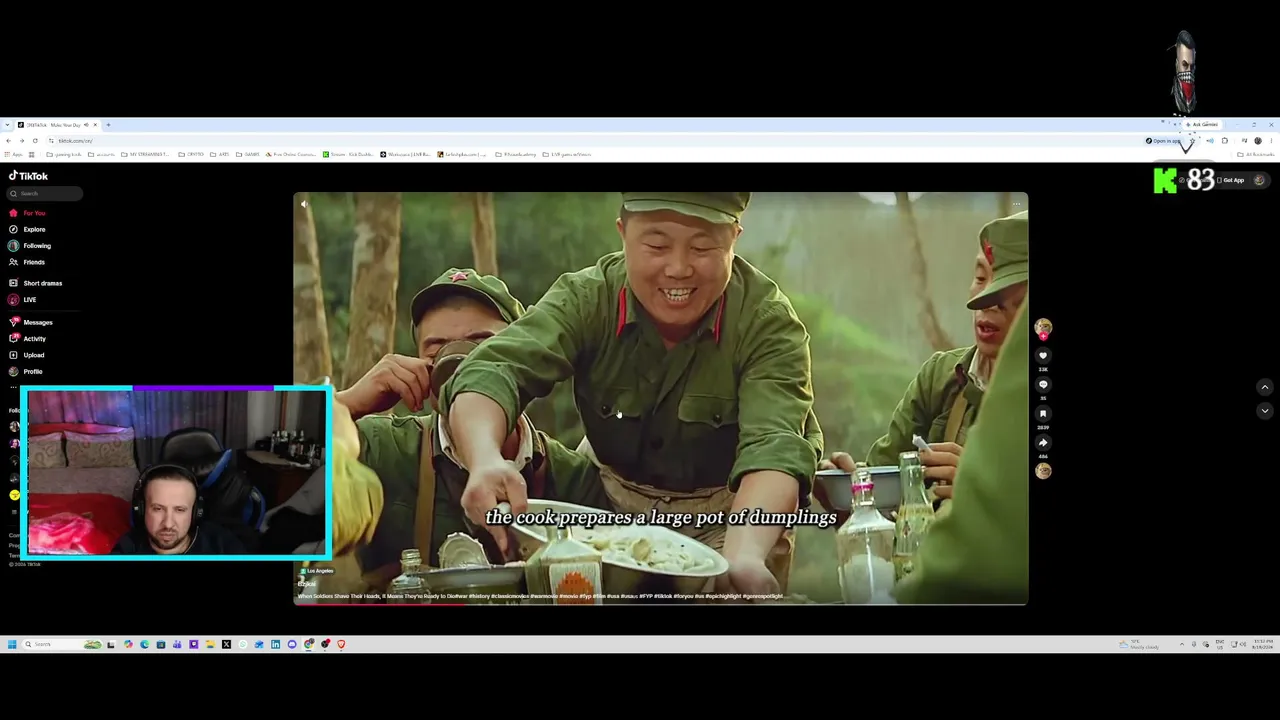Viewport: 1280px width, 720px height.
Task: Click the video progress bar
Action: [x=660, y=604]
